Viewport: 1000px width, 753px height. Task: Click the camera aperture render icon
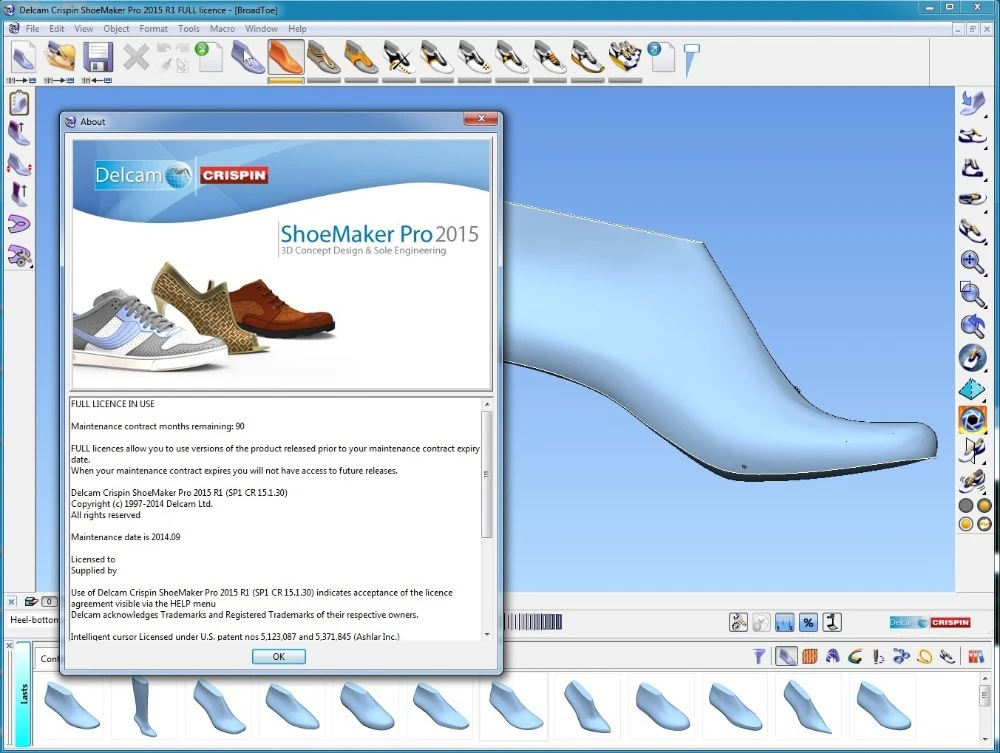click(x=972, y=420)
